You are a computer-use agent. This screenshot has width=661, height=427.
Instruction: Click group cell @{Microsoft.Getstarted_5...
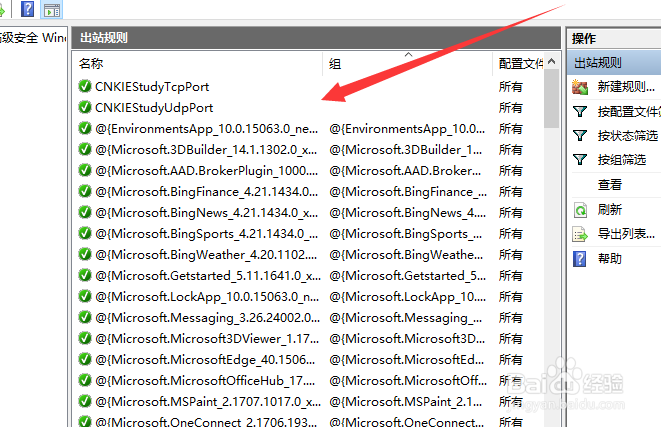click(408, 276)
